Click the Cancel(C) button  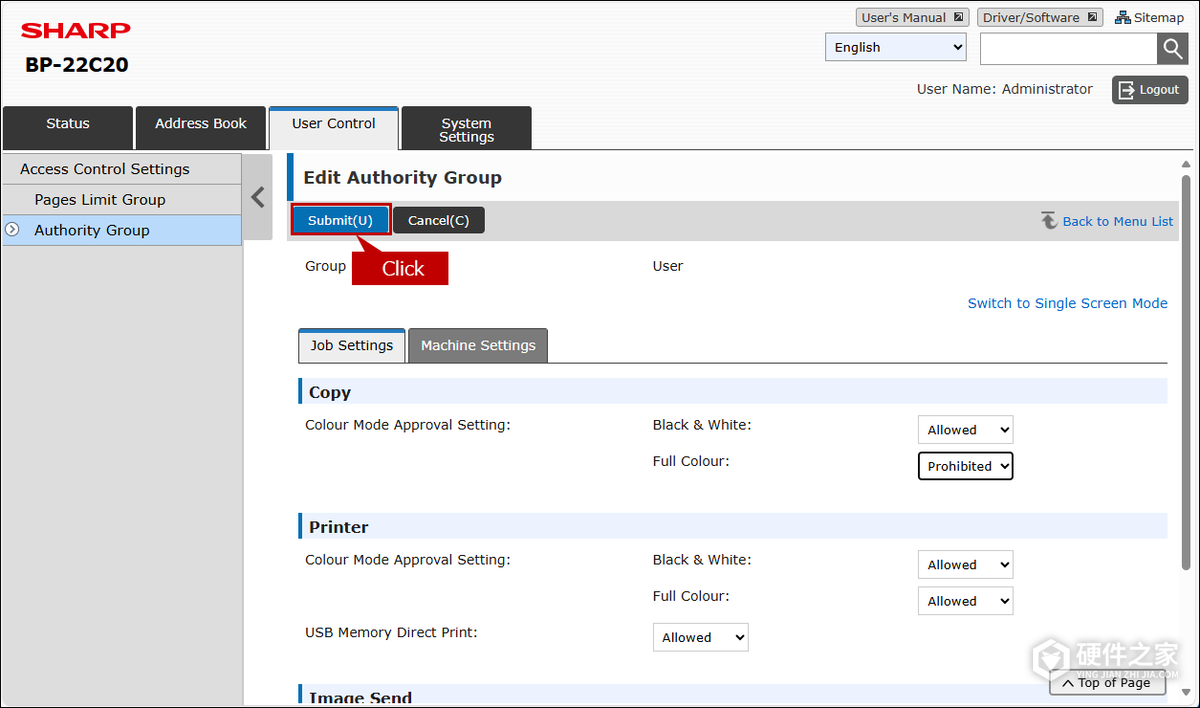pos(438,220)
